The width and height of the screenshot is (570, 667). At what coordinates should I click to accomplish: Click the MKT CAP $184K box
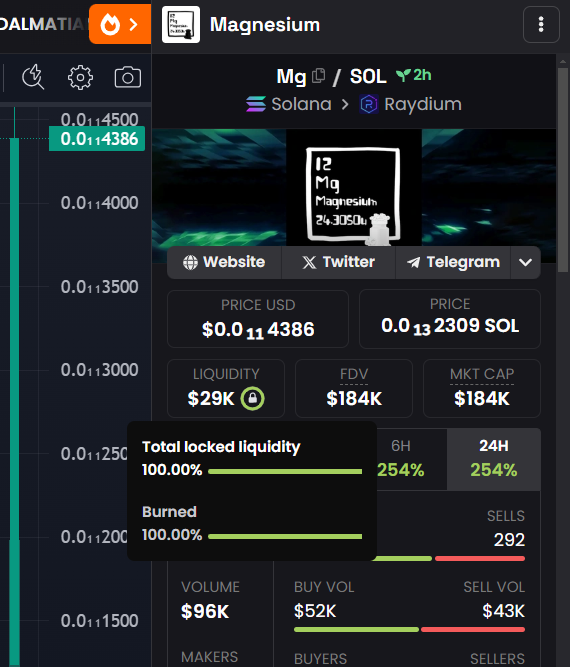pyautogui.click(x=482, y=388)
